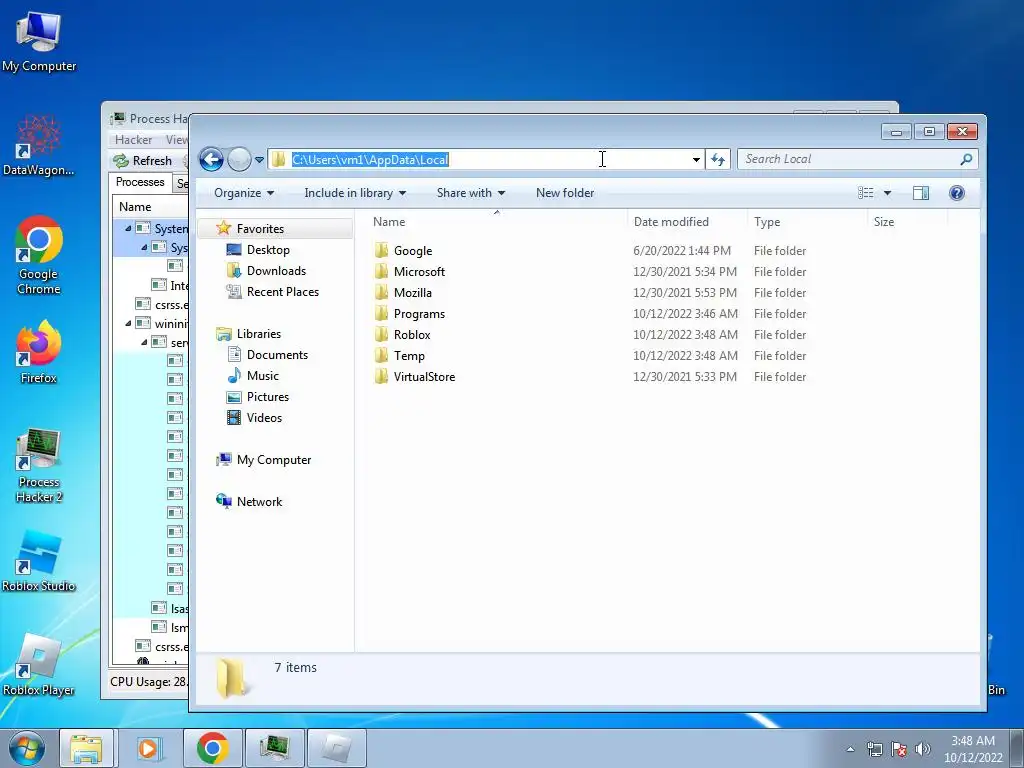Viewport: 1024px width, 768px height.
Task: Click the address bar path field
Action: pyautogui.click(x=486, y=159)
